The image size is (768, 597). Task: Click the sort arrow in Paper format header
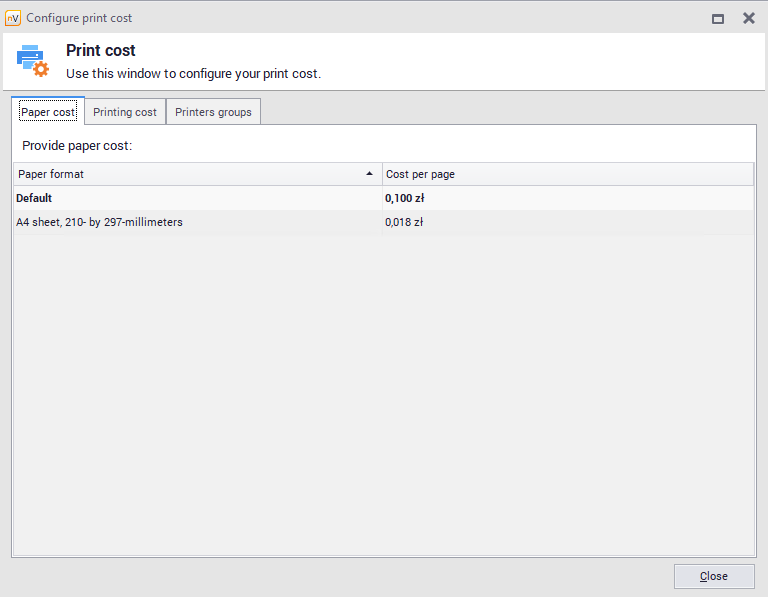coord(371,174)
